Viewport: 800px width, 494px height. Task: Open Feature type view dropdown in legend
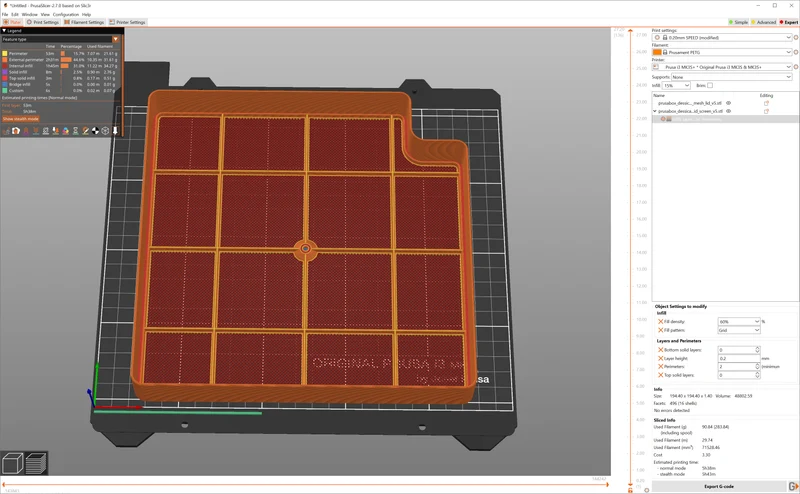60,39
